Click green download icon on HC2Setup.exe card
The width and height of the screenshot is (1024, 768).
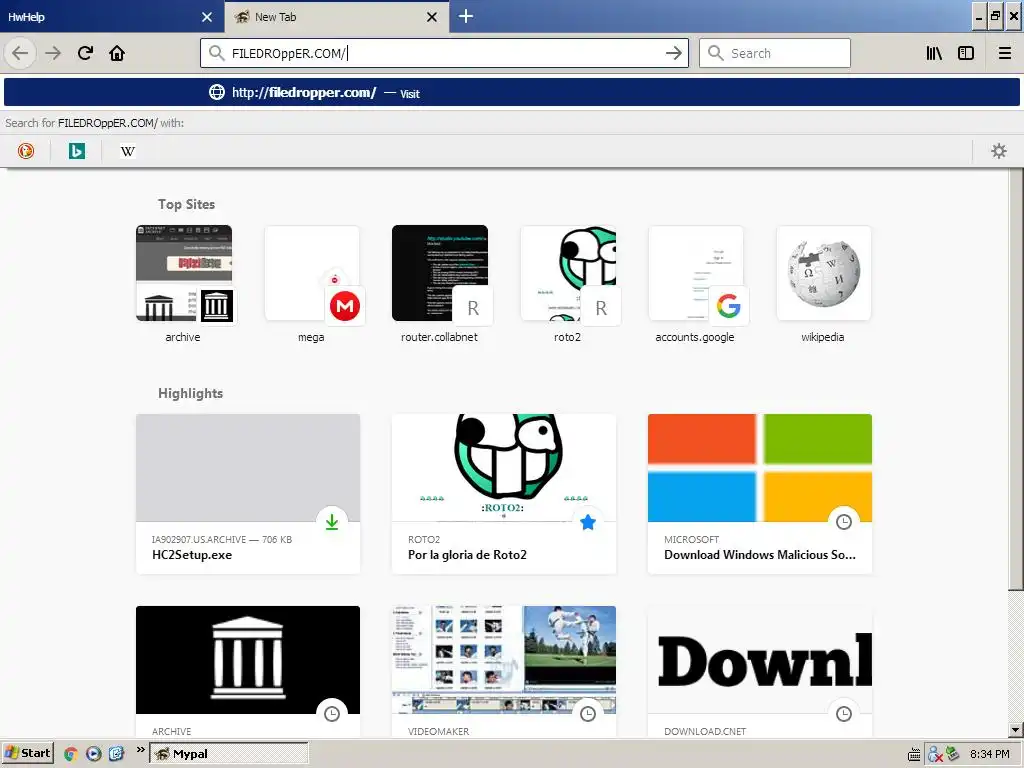tap(332, 522)
